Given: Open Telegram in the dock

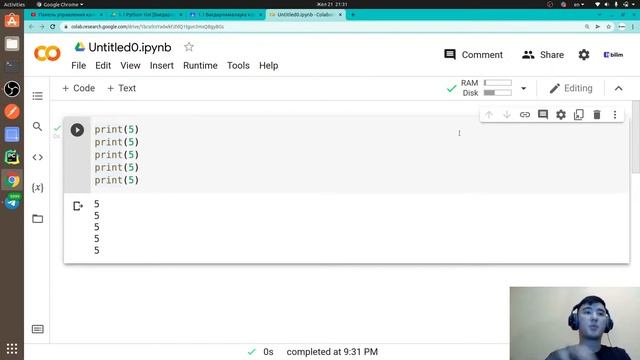Looking at the screenshot, I should pyautogui.click(x=12, y=202).
